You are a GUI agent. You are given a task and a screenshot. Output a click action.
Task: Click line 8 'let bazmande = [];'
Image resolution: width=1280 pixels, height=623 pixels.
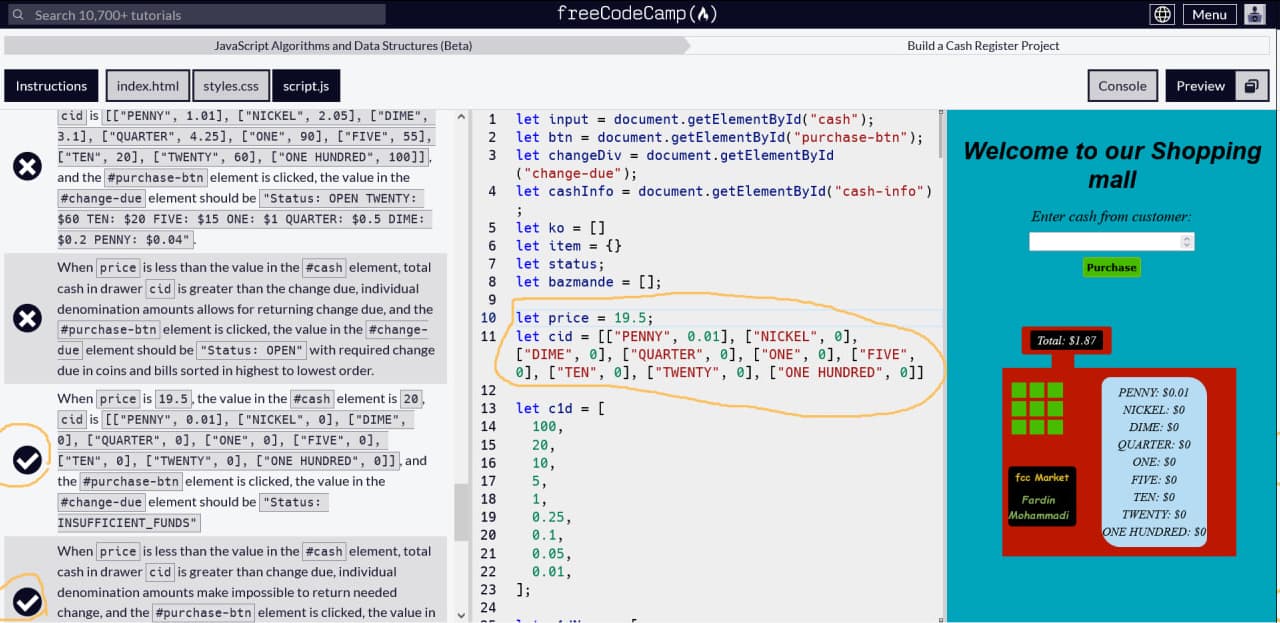[588, 282]
